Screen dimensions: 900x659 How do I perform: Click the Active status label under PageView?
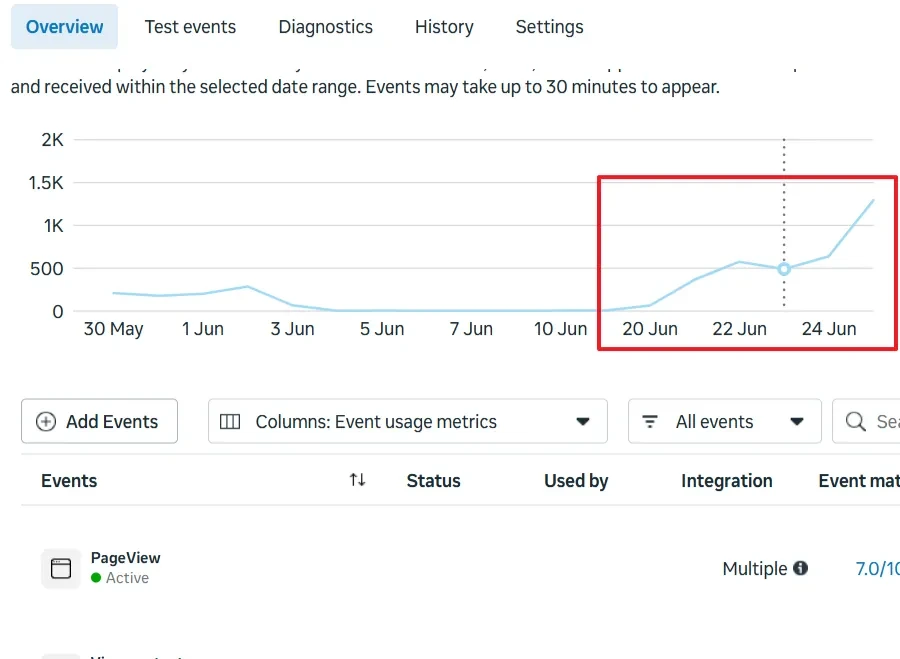pyautogui.click(x=127, y=577)
